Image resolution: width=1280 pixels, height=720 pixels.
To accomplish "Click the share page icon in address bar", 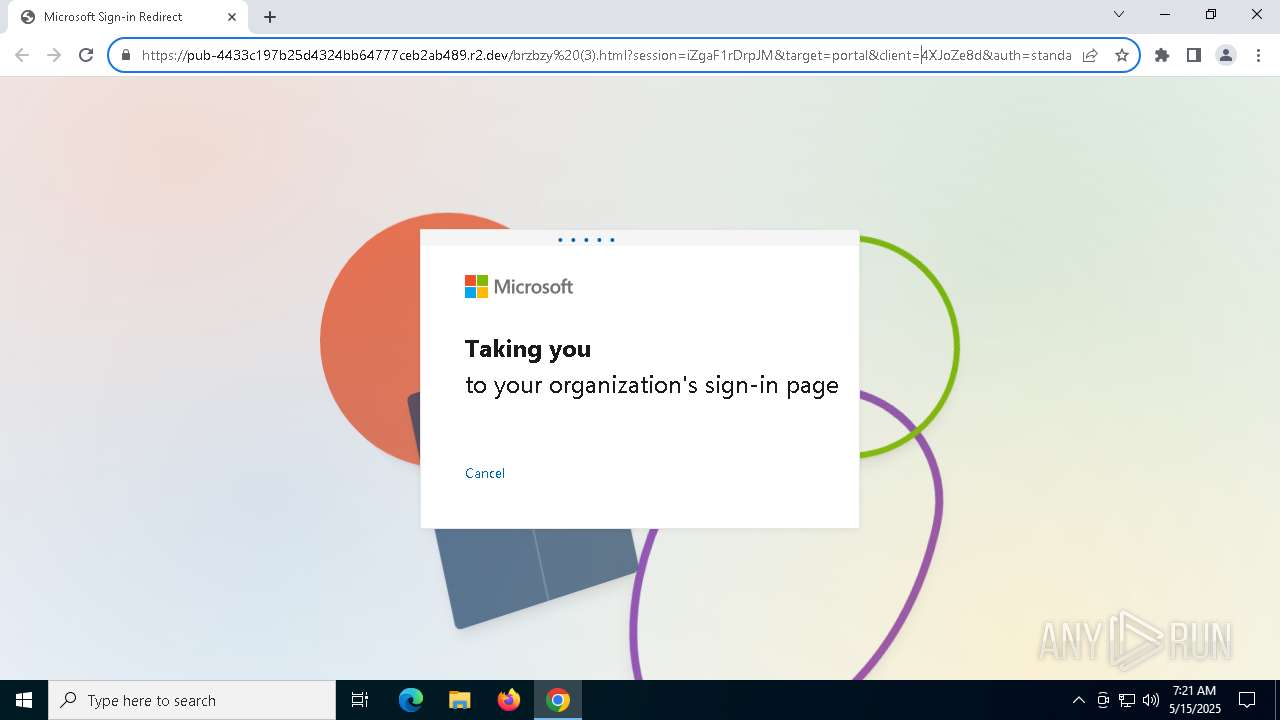I will pos(1090,55).
